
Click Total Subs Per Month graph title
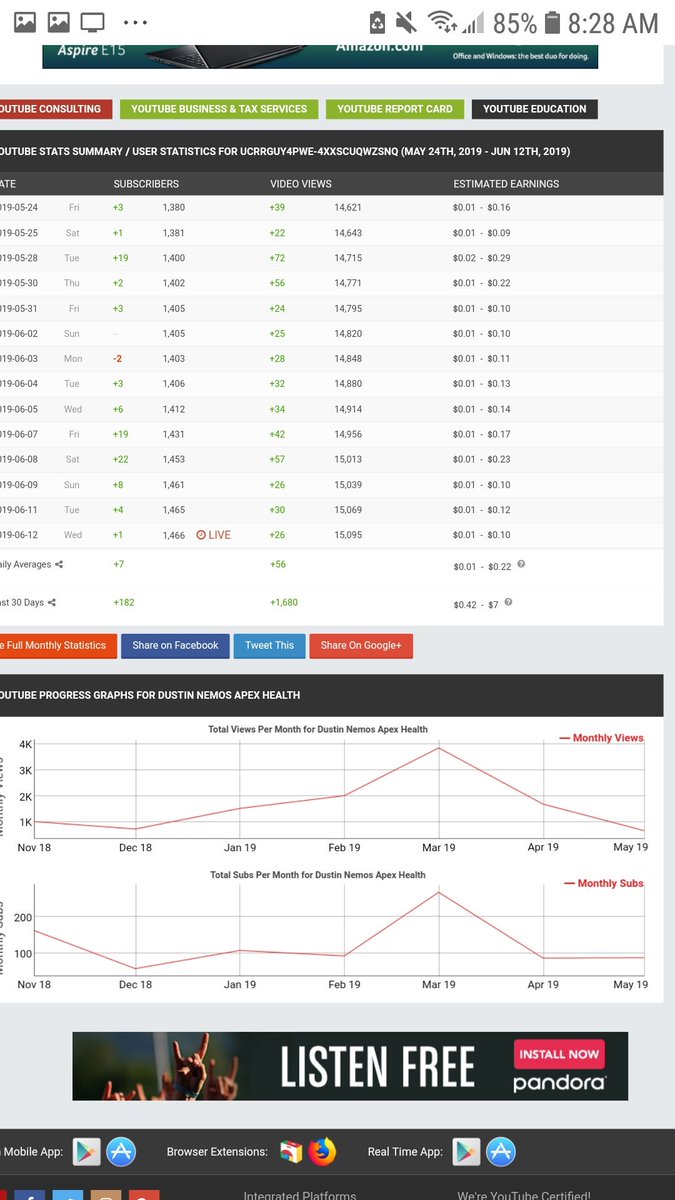click(318, 874)
